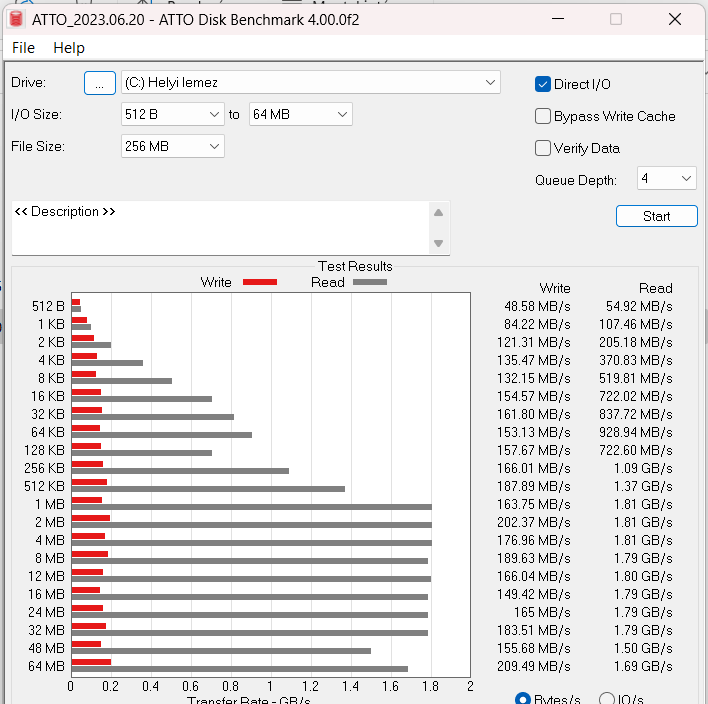Click the Read column header in results
Screen dimensions: 708x704
click(656, 288)
